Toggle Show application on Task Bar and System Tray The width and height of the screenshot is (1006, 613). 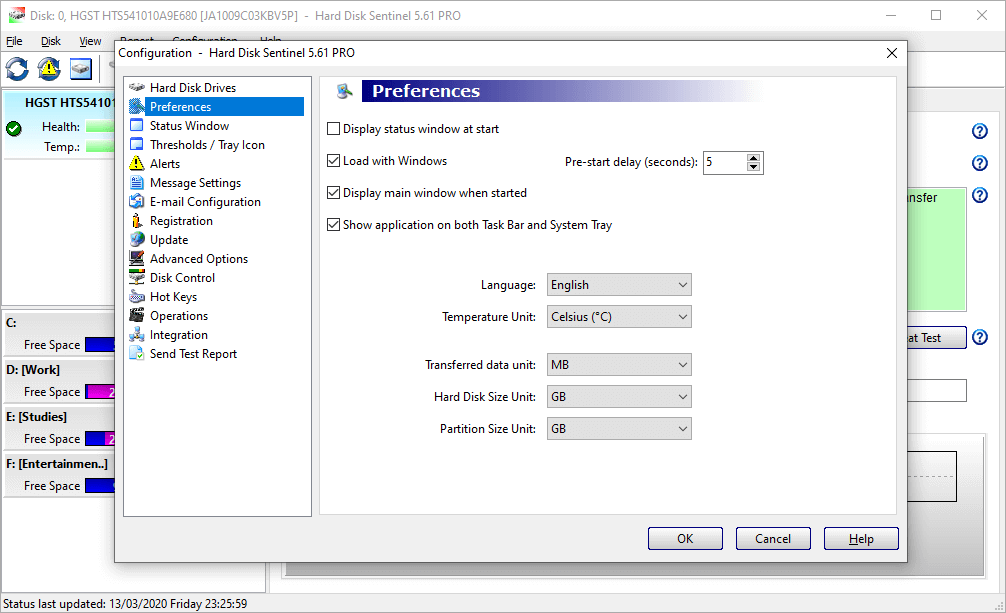click(333, 225)
